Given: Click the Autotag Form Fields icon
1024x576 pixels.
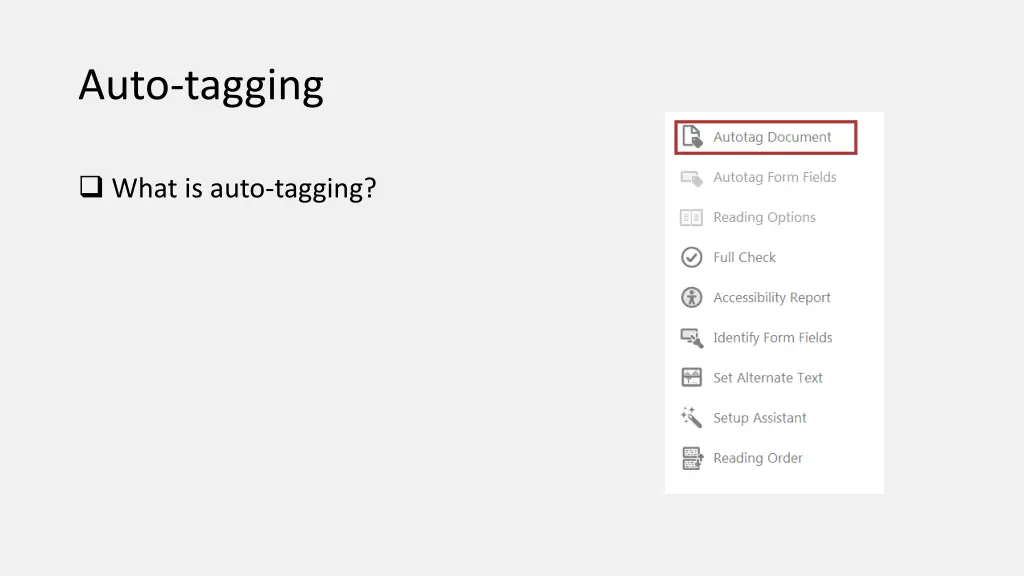Looking at the screenshot, I should pyautogui.click(x=692, y=178).
